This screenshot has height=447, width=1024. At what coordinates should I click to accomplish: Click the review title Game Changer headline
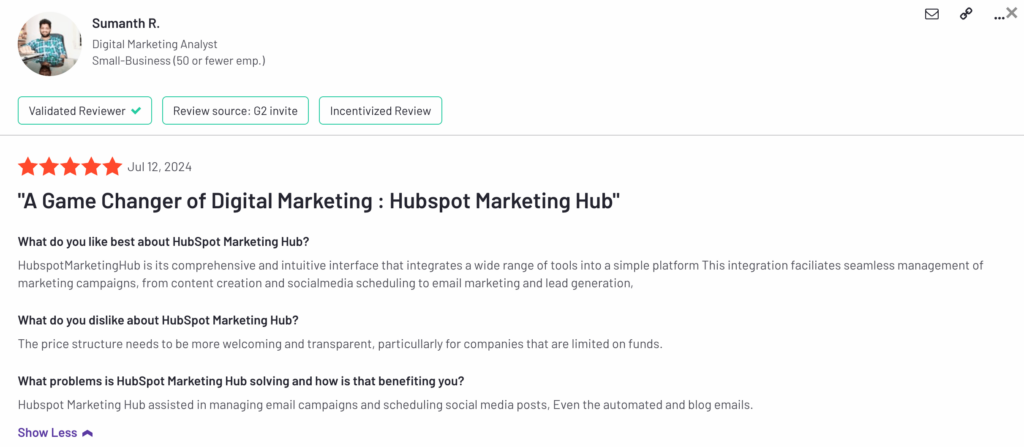click(319, 202)
